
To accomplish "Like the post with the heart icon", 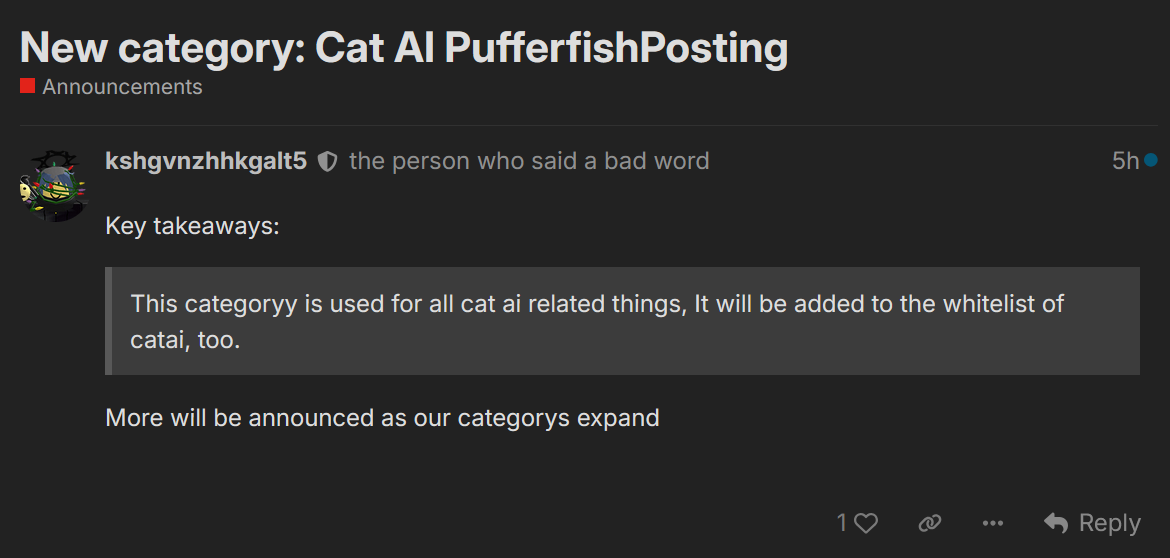I will click(866, 523).
